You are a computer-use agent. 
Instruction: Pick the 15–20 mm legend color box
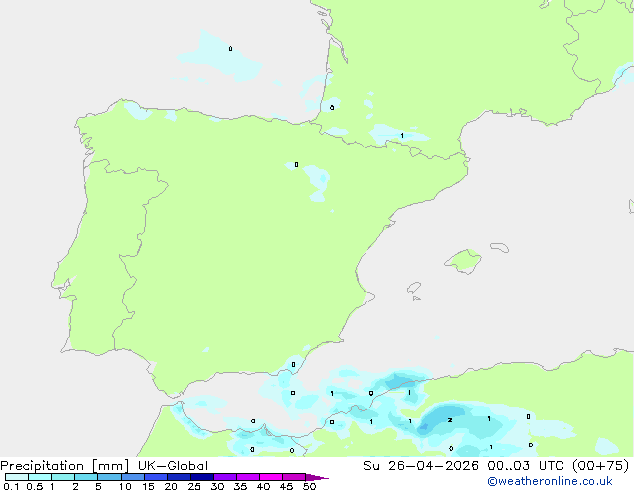coord(156,477)
